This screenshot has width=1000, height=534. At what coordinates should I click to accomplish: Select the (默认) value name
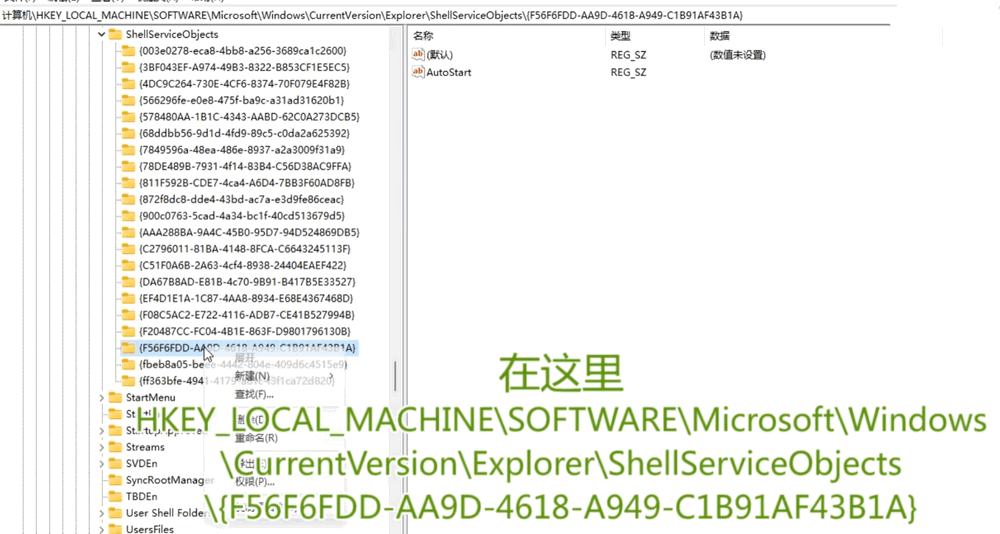coord(439,56)
